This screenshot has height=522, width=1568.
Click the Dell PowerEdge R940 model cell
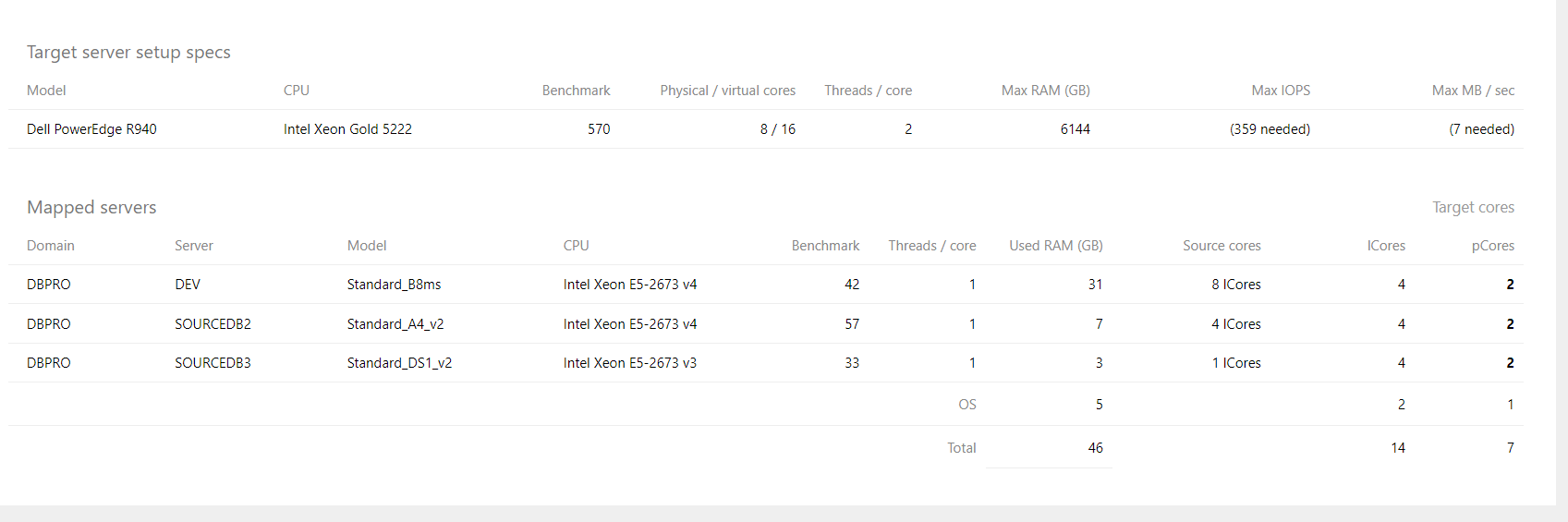pos(91,129)
